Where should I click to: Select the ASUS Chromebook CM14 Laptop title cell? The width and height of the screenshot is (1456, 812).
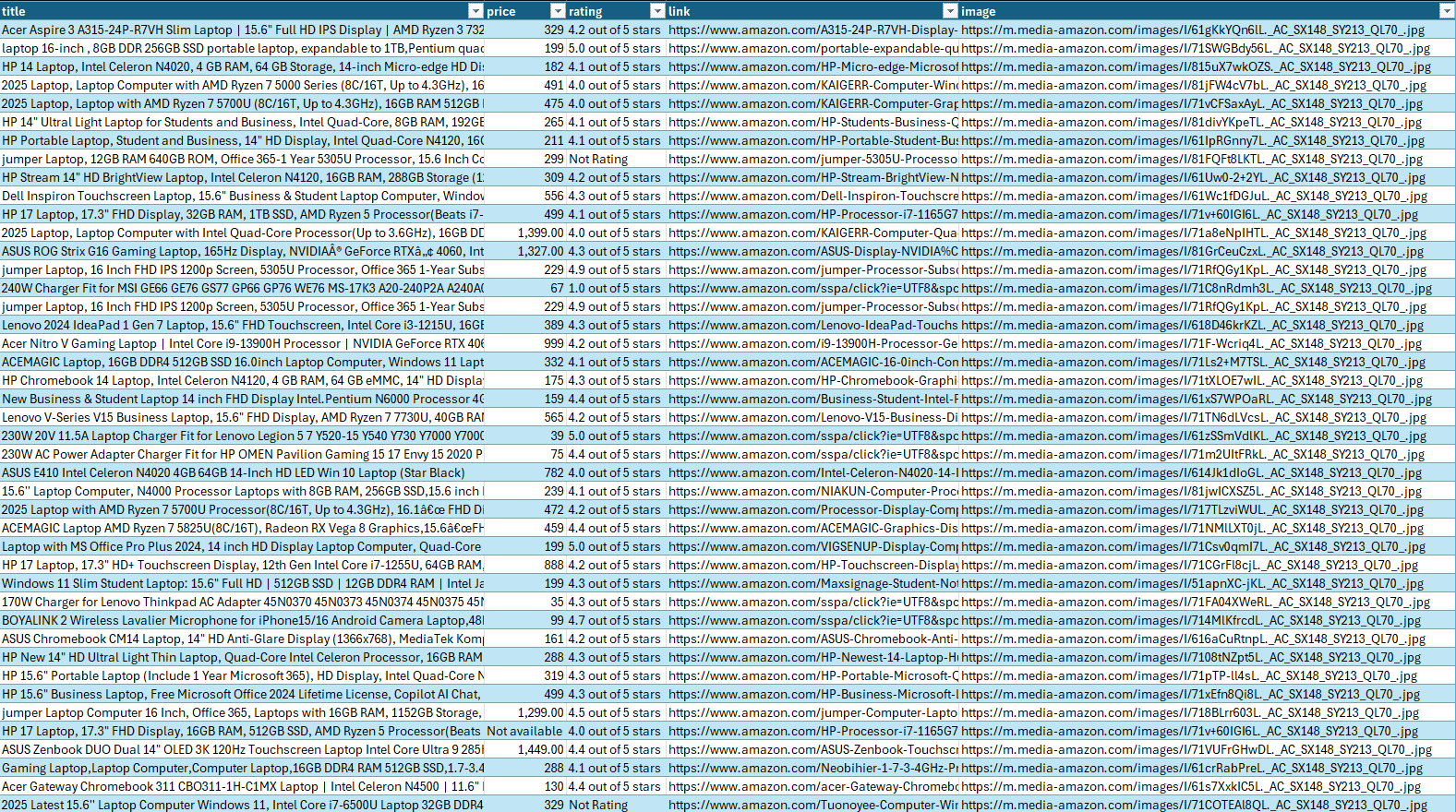coord(242,639)
